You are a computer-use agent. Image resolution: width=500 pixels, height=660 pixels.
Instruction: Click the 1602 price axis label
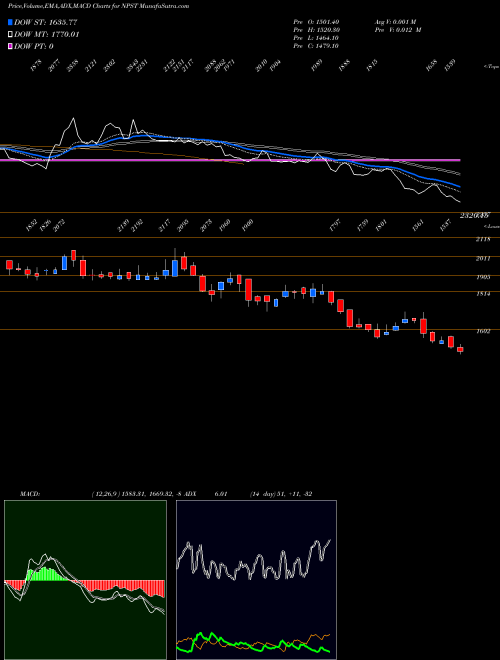pos(483,331)
